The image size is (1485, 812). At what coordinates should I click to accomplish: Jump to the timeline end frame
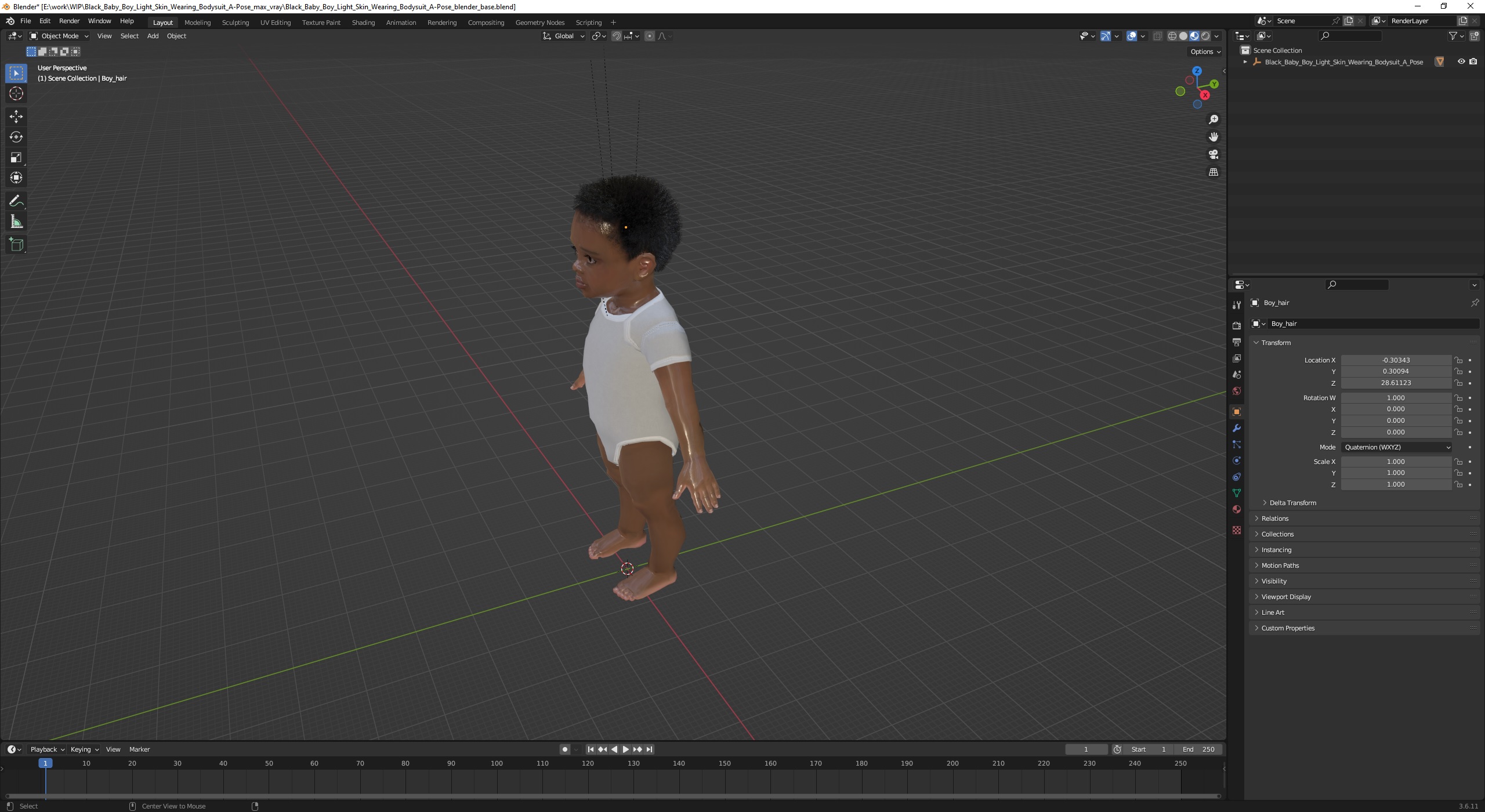point(650,749)
